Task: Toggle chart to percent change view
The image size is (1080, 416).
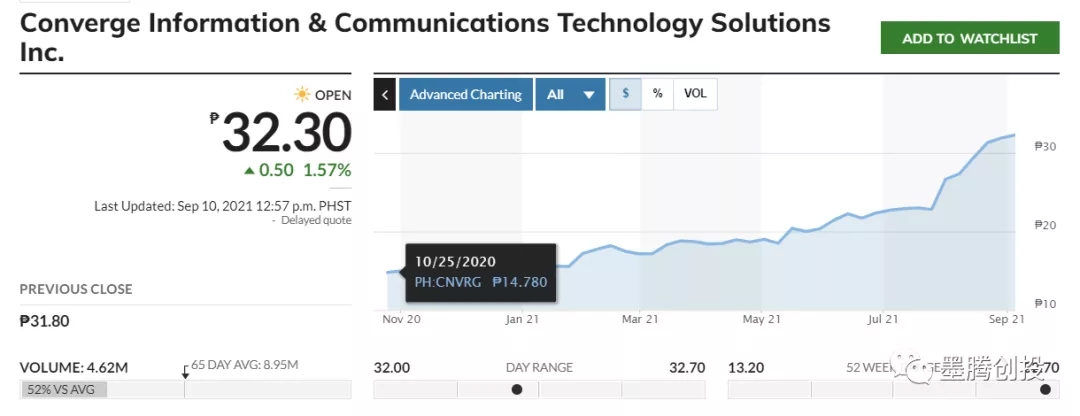Action: 657,94
